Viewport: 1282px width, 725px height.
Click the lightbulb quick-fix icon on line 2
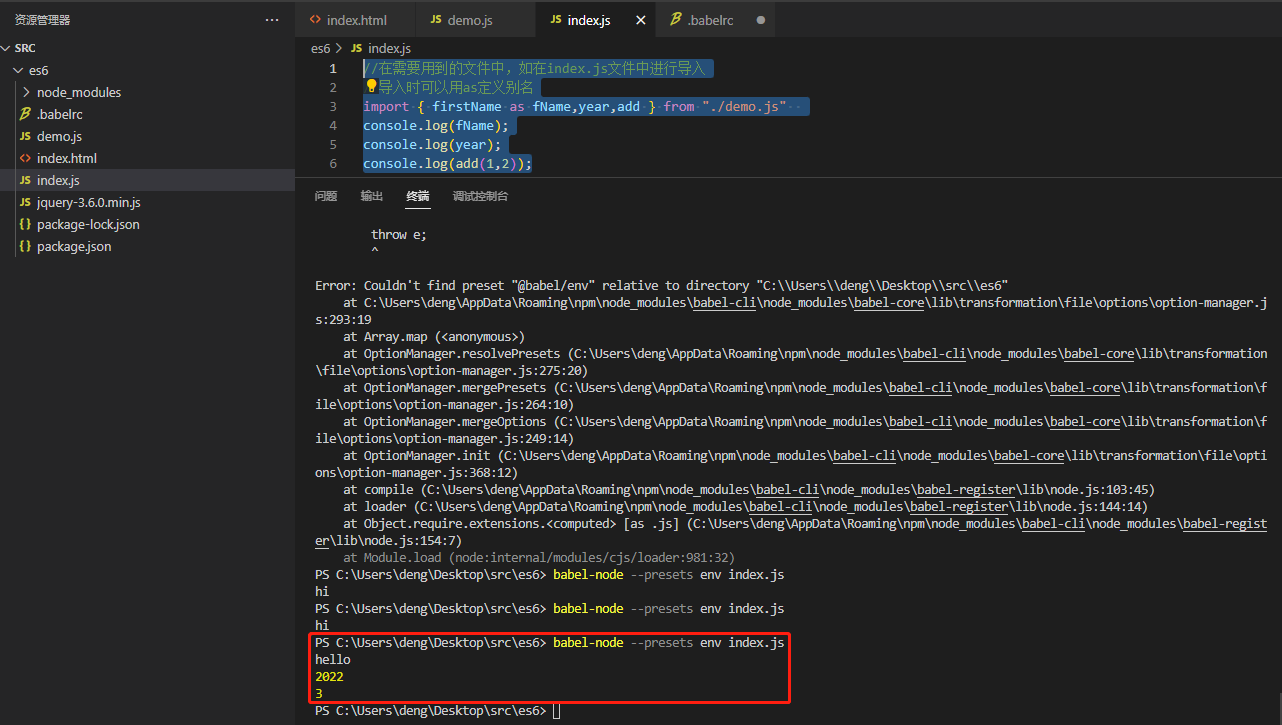[370, 87]
